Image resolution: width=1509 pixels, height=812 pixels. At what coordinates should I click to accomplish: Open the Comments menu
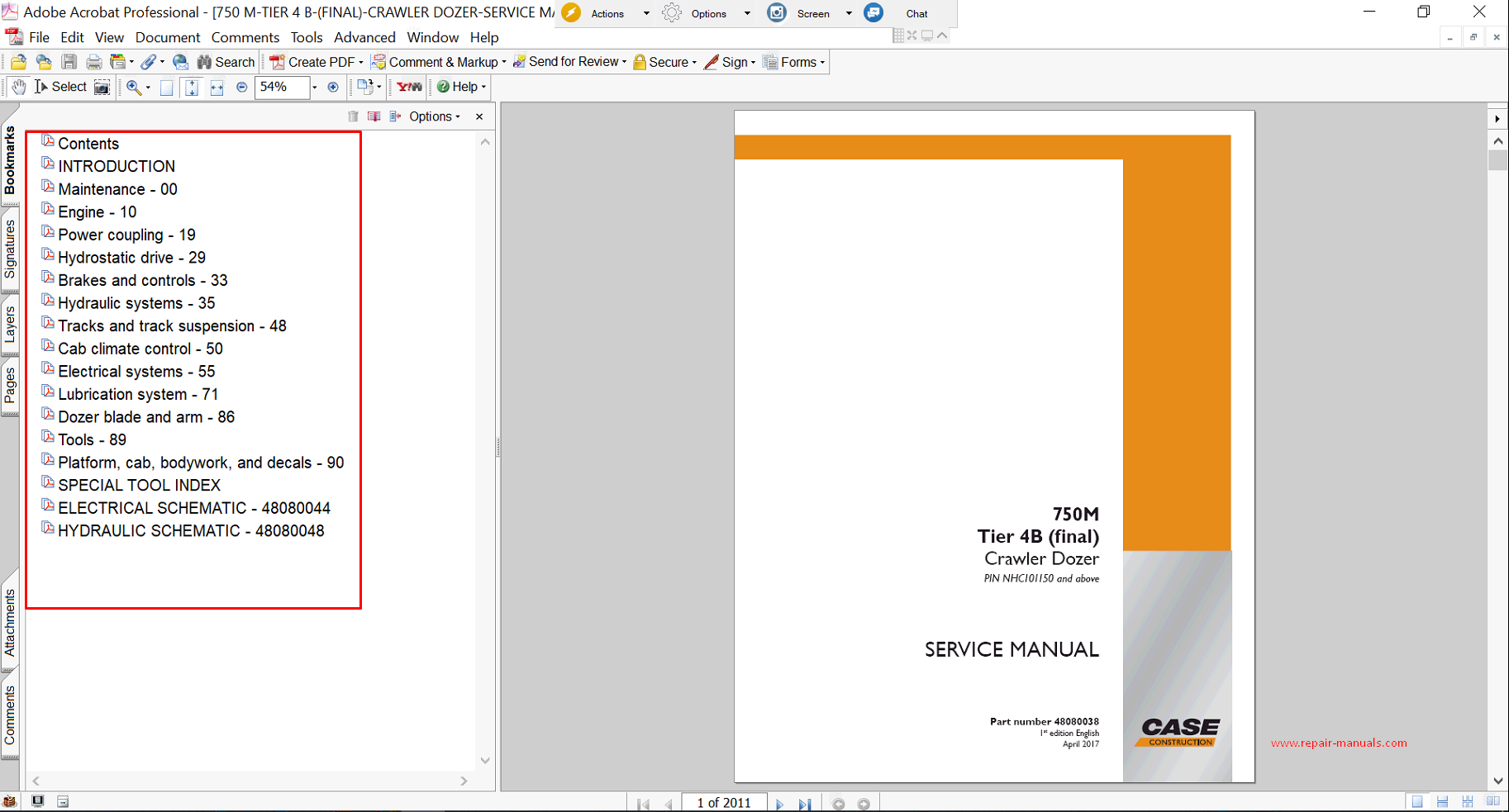coord(245,37)
